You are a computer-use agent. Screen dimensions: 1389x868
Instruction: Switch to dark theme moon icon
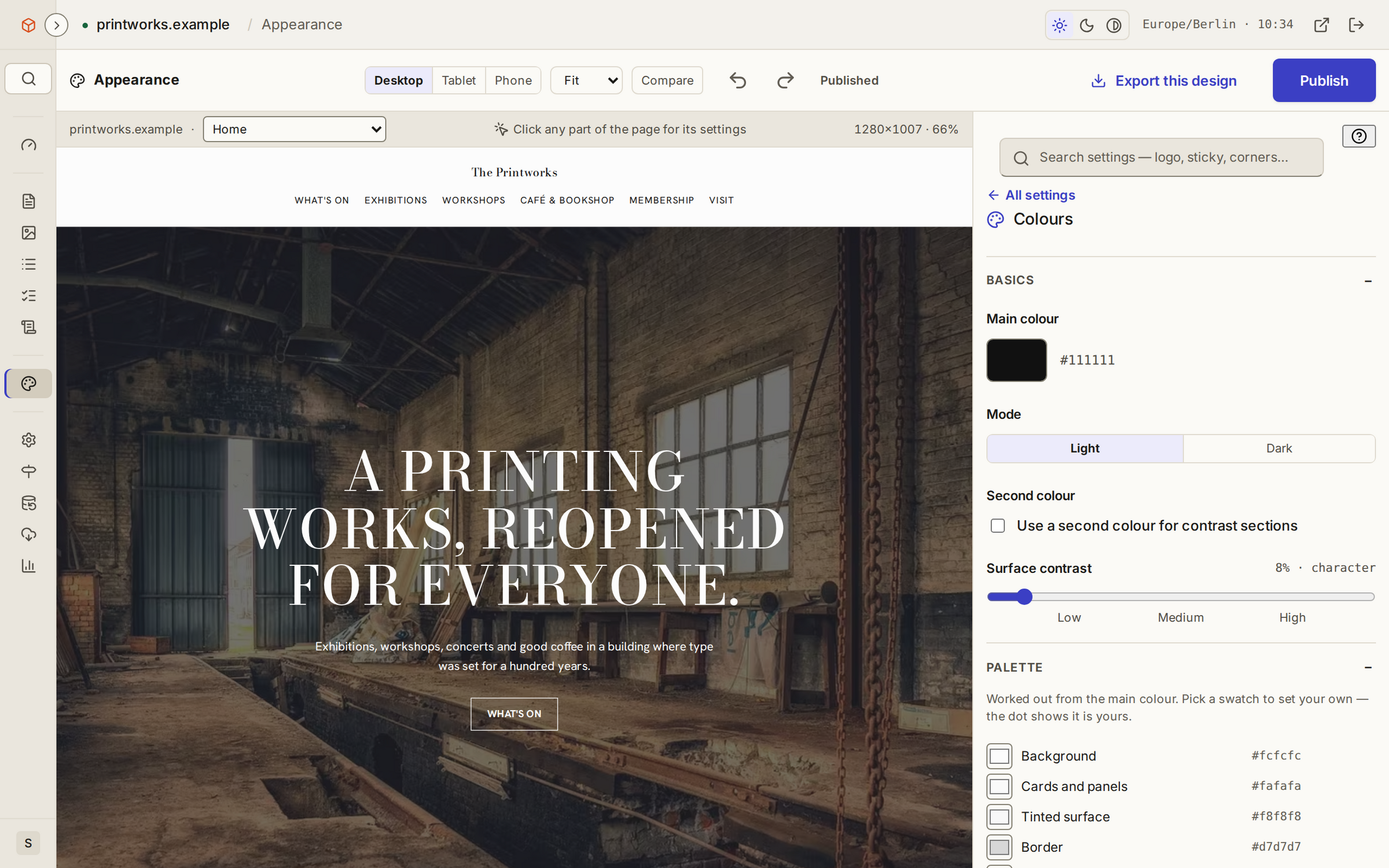point(1087,25)
